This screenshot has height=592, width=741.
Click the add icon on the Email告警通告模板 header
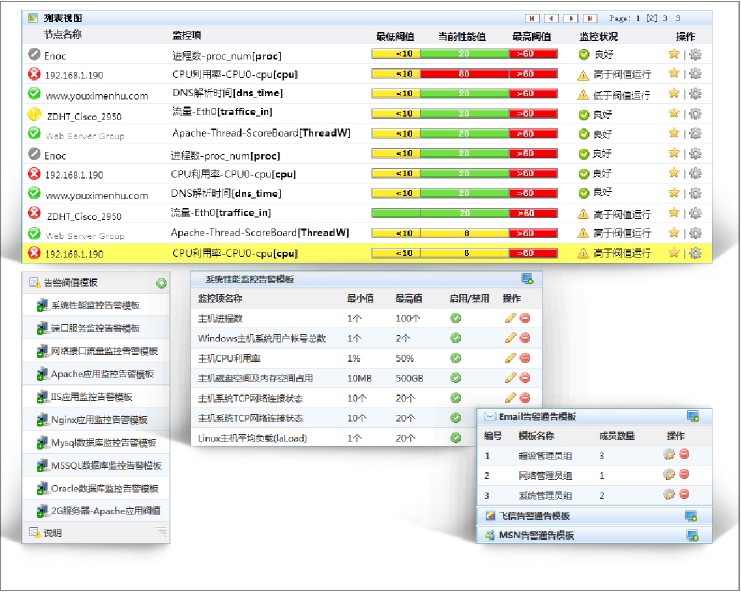[x=692, y=416]
